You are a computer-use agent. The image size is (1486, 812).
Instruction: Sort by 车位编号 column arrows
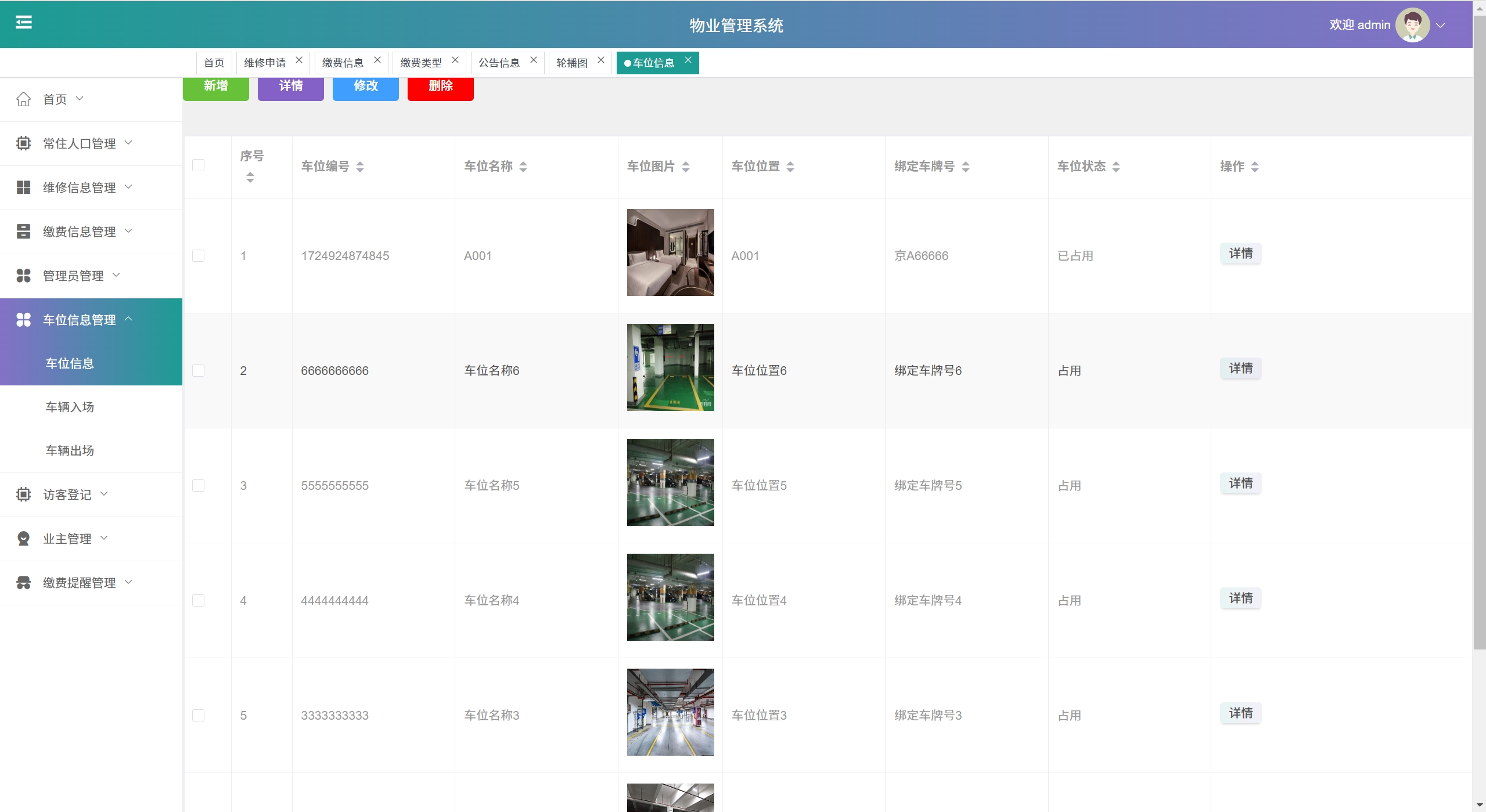click(360, 167)
